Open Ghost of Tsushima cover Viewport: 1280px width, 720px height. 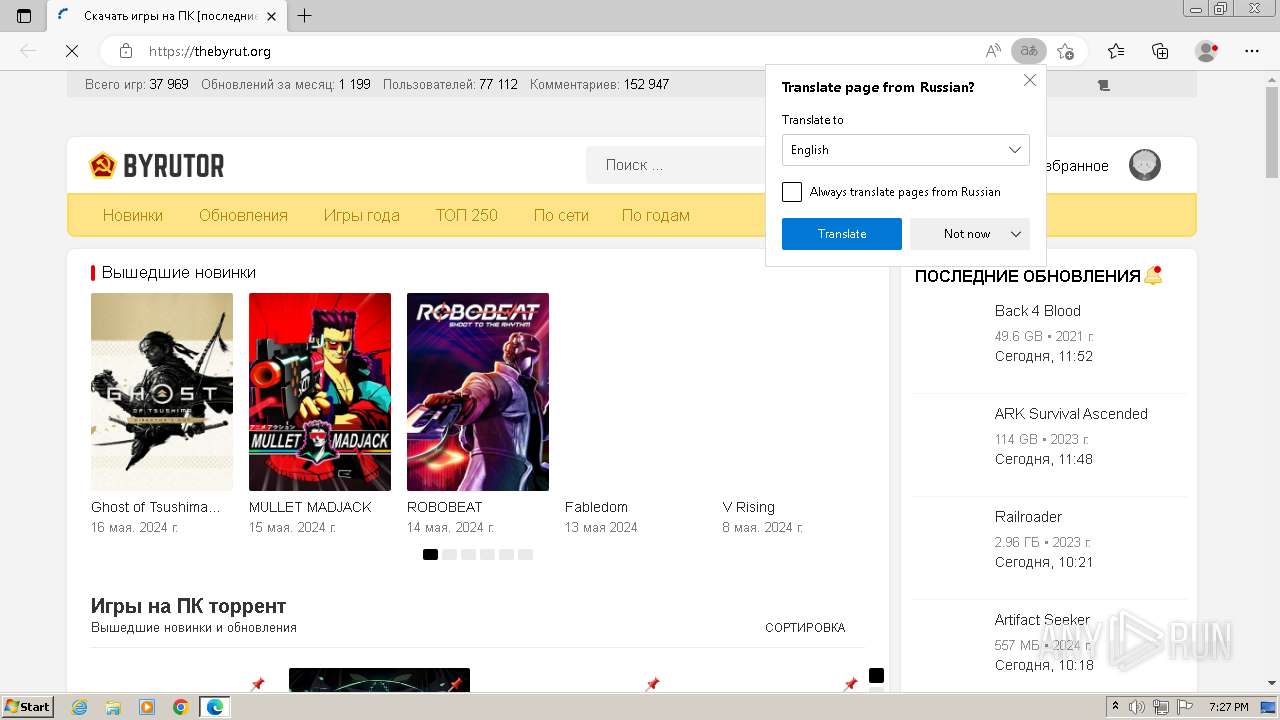tap(162, 392)
